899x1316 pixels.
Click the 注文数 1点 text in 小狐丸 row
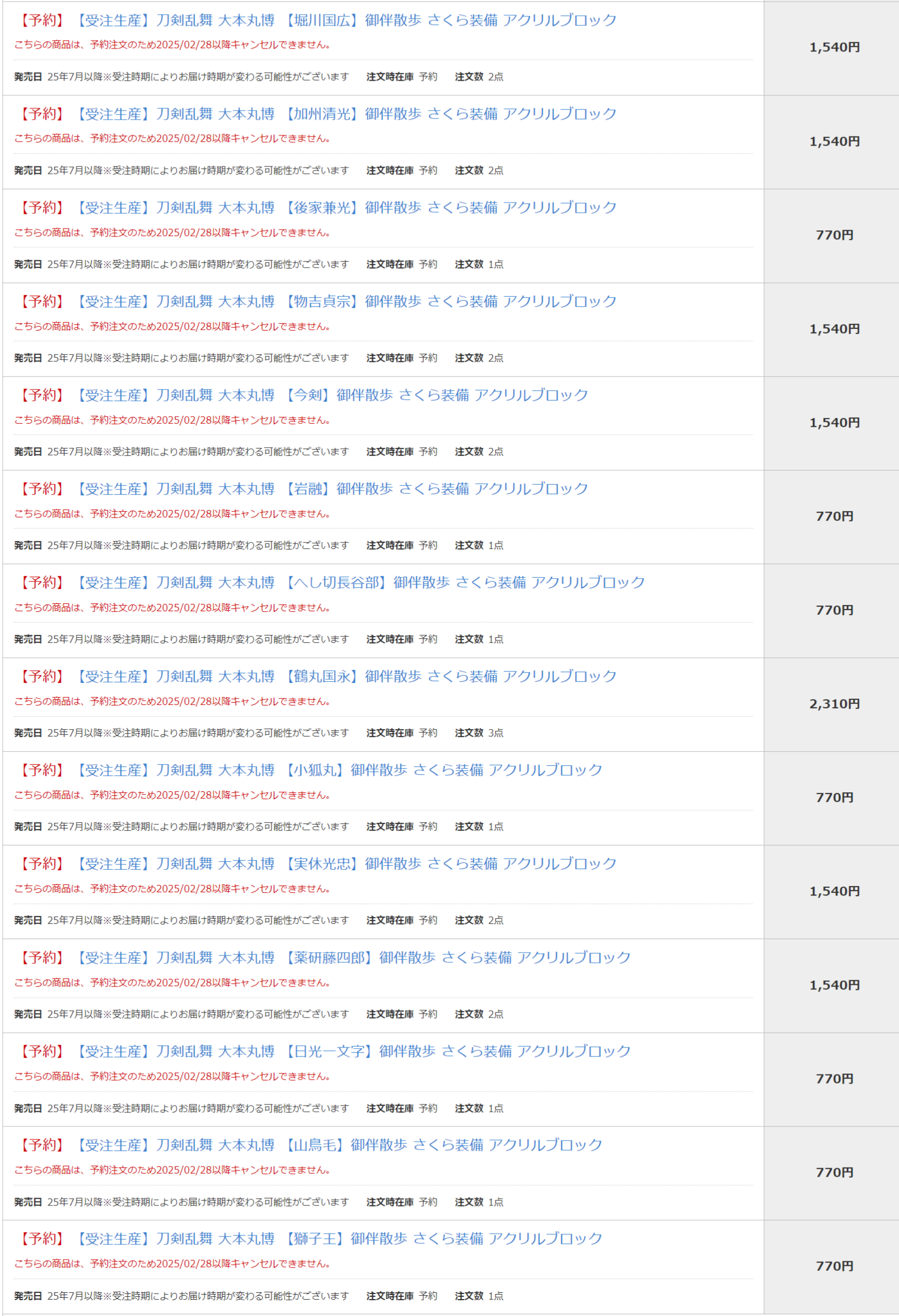tap(479, 827)
